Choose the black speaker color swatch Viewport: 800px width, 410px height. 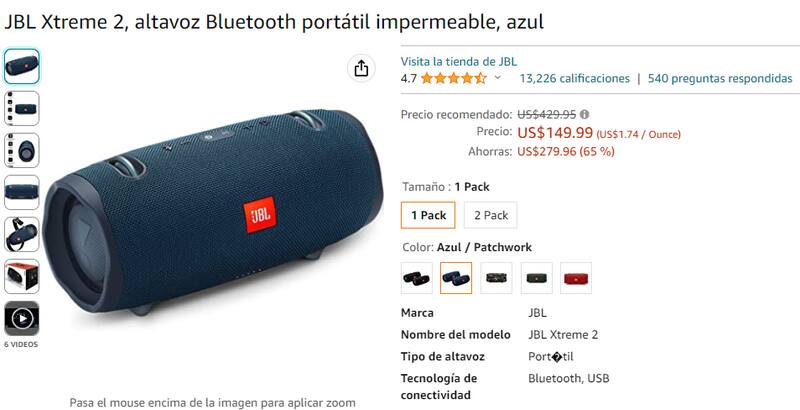click(416, 278)
